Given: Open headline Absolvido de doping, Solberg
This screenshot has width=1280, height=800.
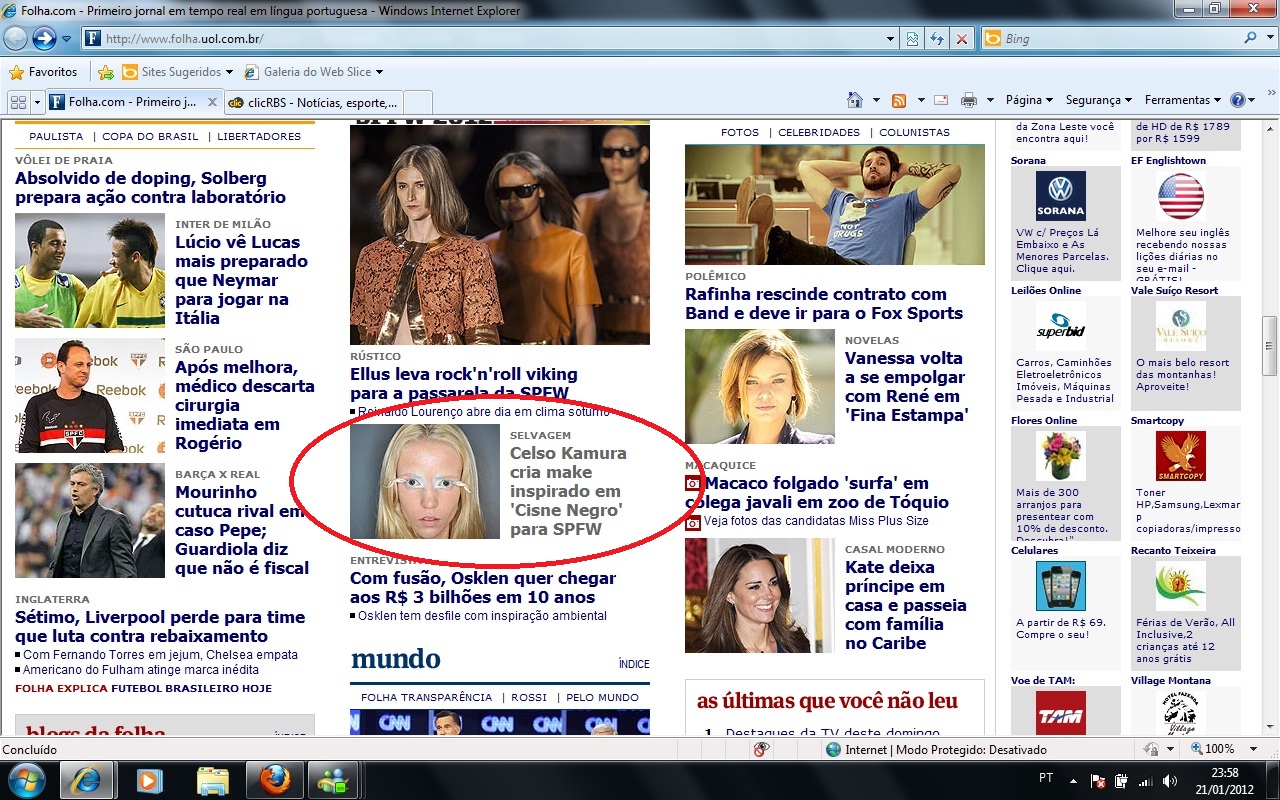Looking at the screenshot, I should pyautogui.click(x=150, y=187).
